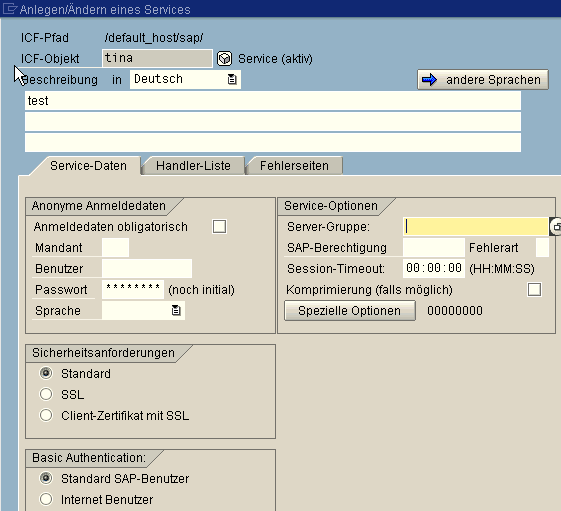The height and width of the screenshot is (511, 561).
Task: Expand the Sprache dropdown list
Action: [x=176, y=310]
